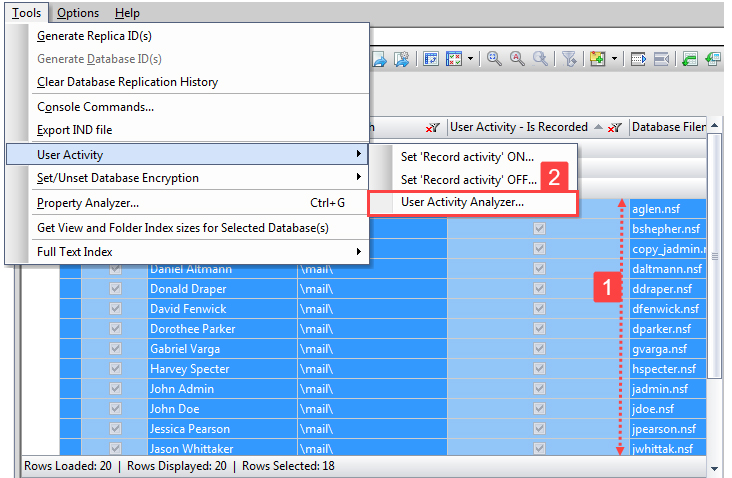Open Console Commands...

click(95, 107)
